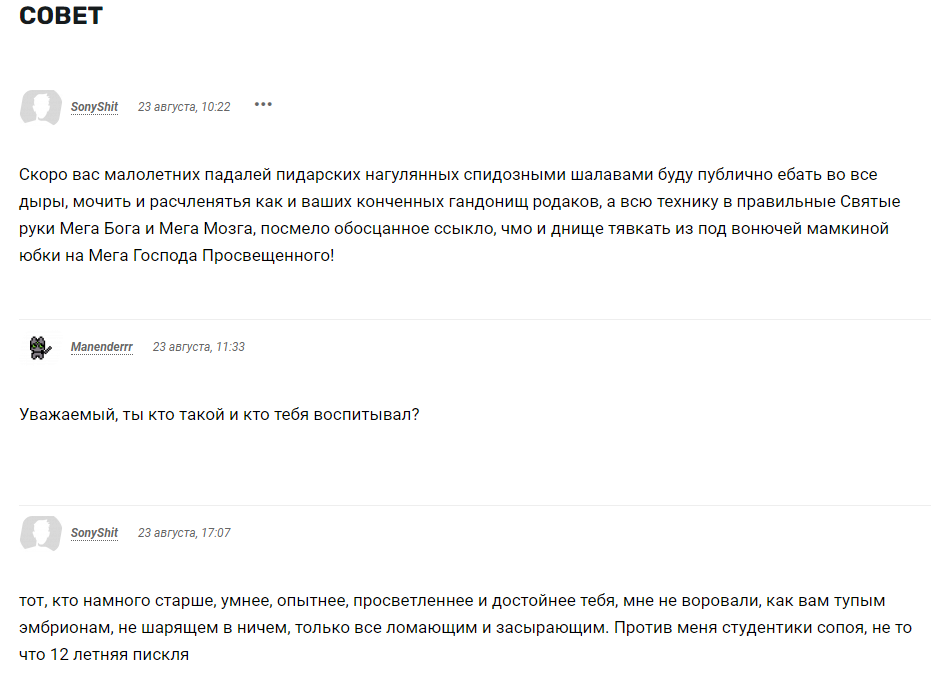Click the timestamp 23 августа, 10:22

click(x=184, y=107)
